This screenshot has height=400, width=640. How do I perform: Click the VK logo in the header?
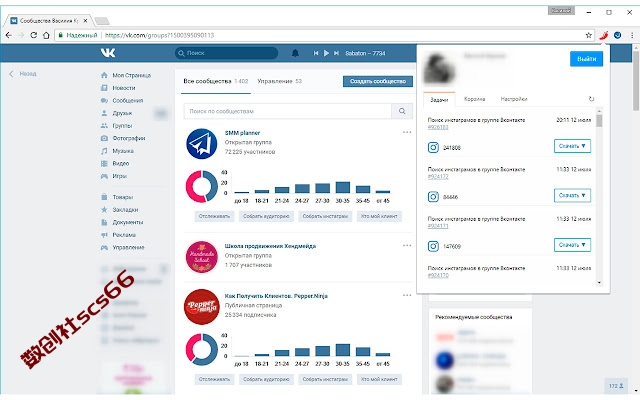tap(108, 53)
